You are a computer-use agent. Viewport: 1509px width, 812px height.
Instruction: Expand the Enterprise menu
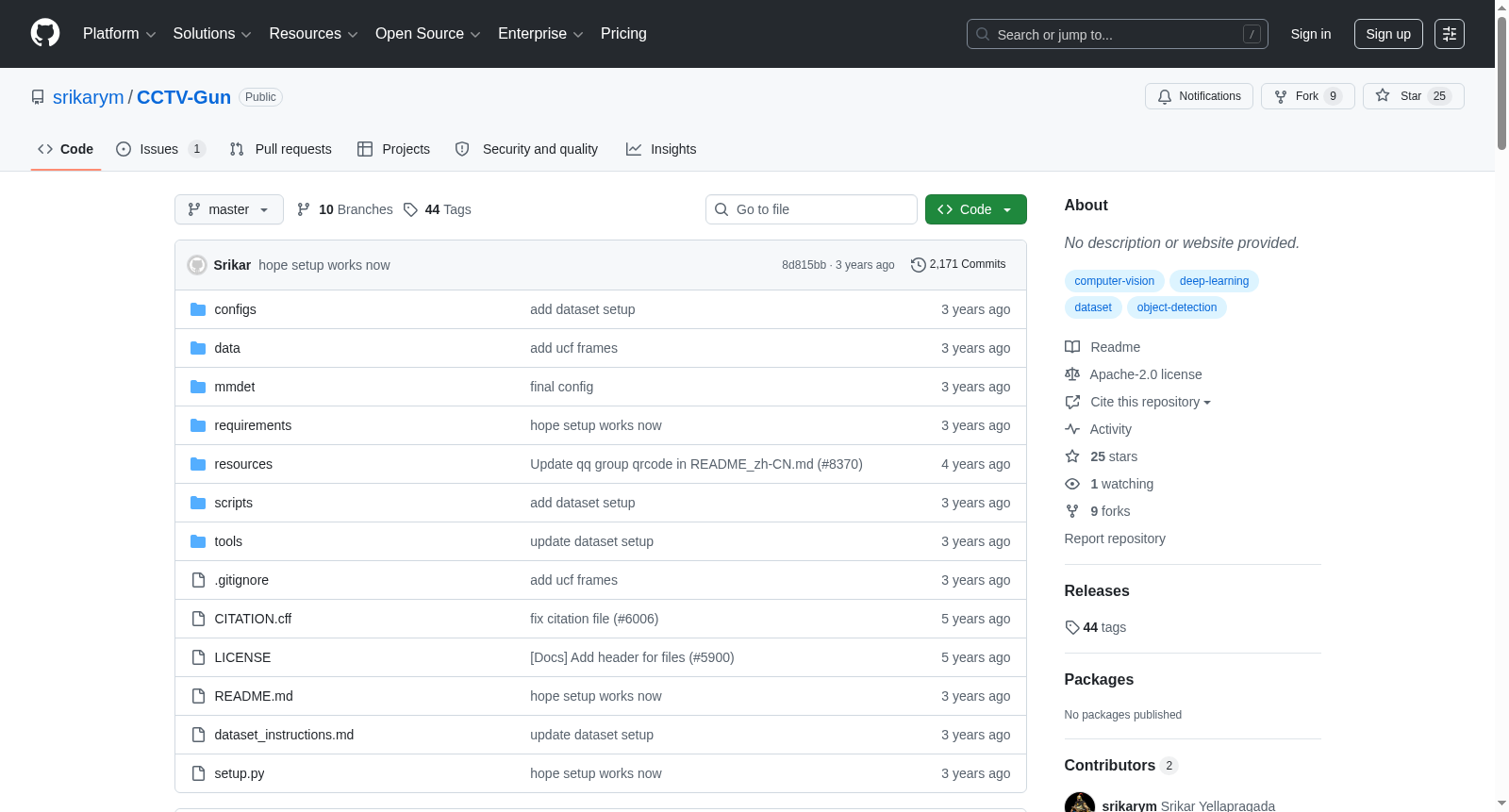click(x=540, y=34)
